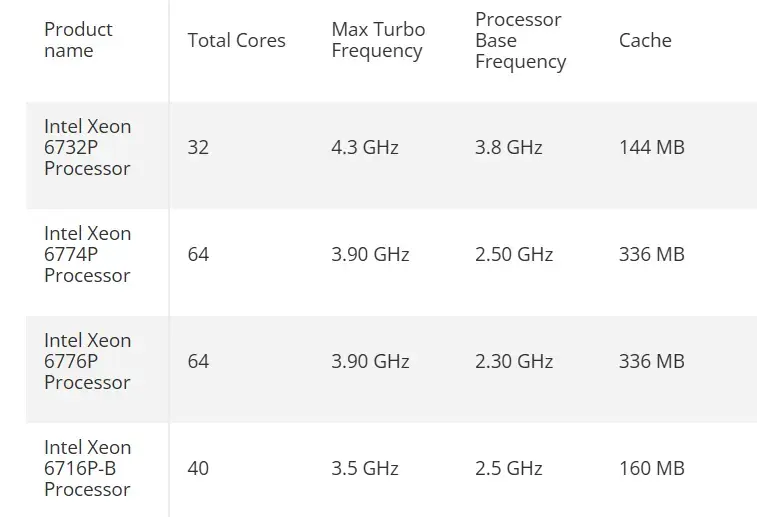
Task: Select the 3.8 GHz base frequency cell
Action: [508, 147]
